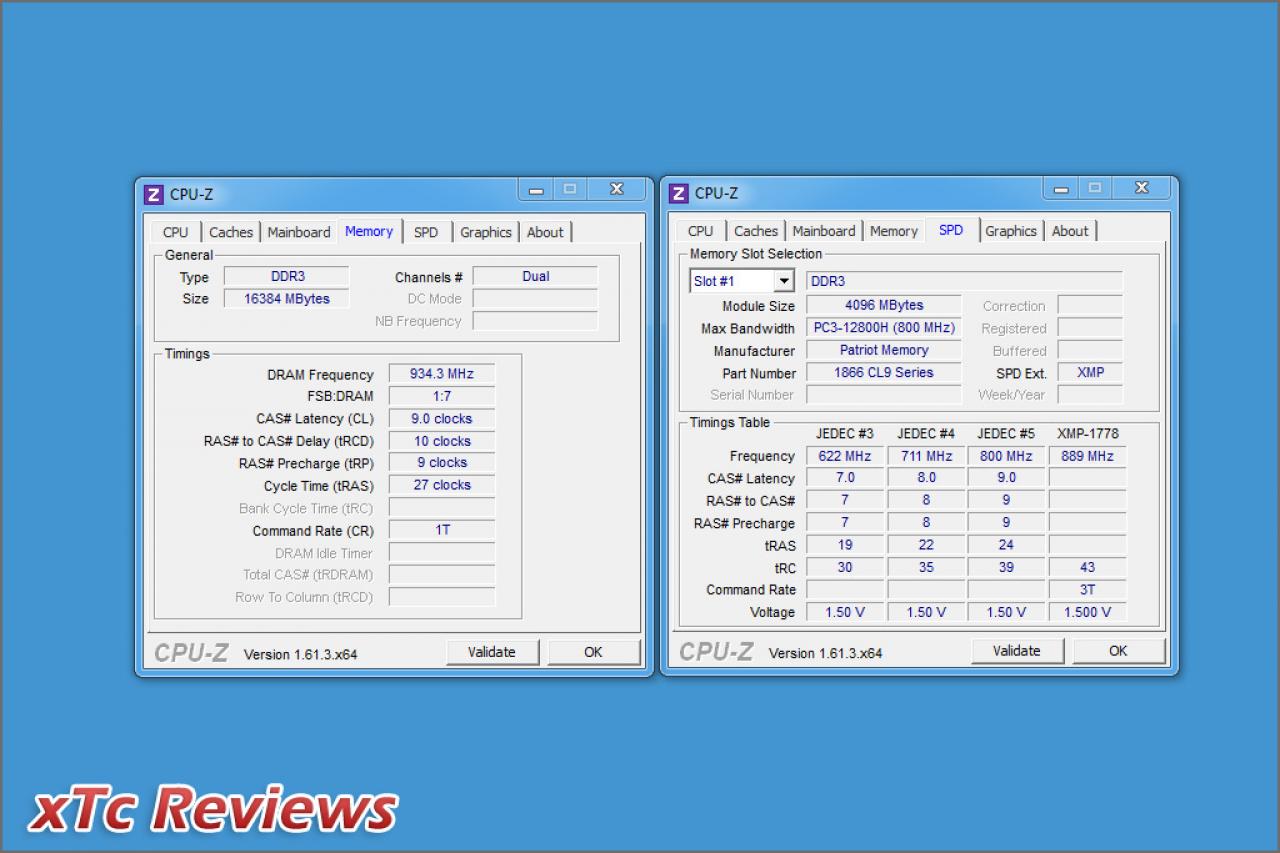Click the 711 MHz frequency cell

pos(926,456)
